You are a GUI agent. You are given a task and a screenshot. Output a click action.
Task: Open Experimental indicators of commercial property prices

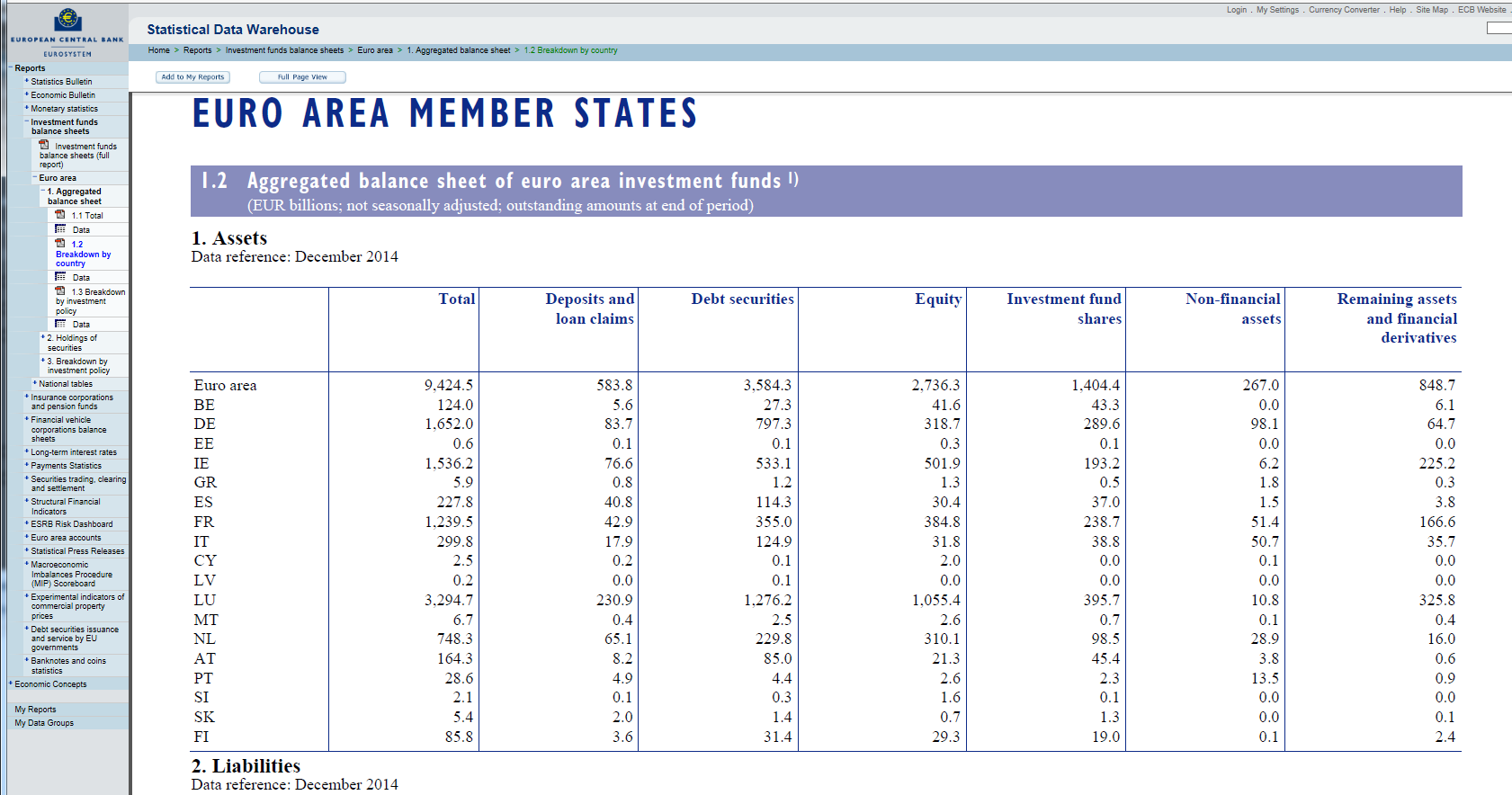tap(77, 606)
